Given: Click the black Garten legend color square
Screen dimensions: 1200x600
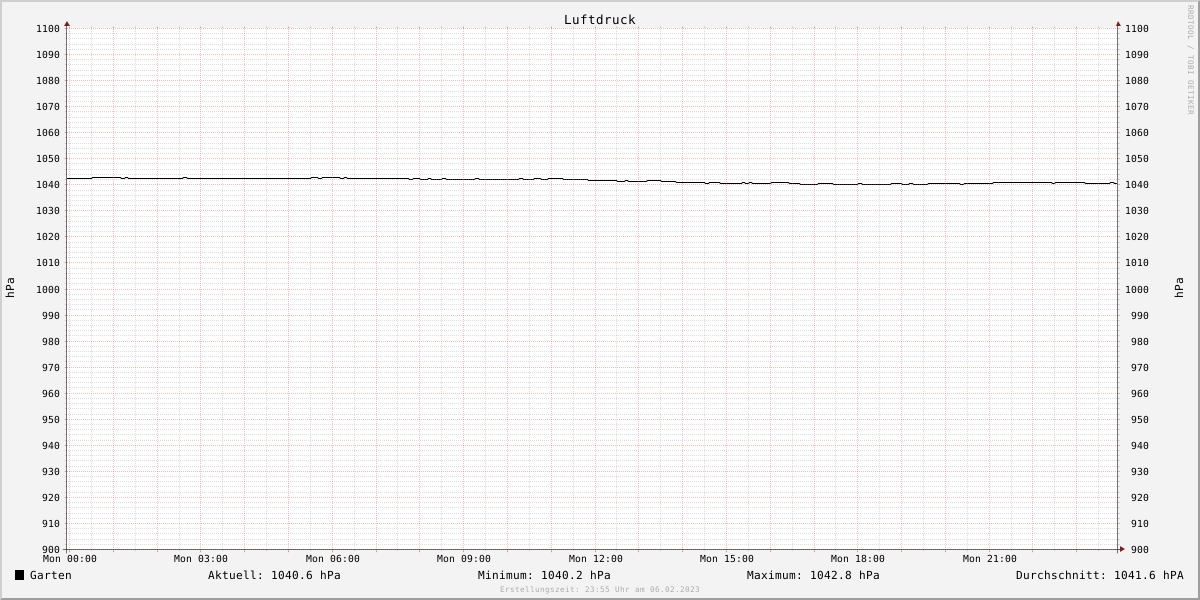Looking at the screenshot, I should coord(19,575).
